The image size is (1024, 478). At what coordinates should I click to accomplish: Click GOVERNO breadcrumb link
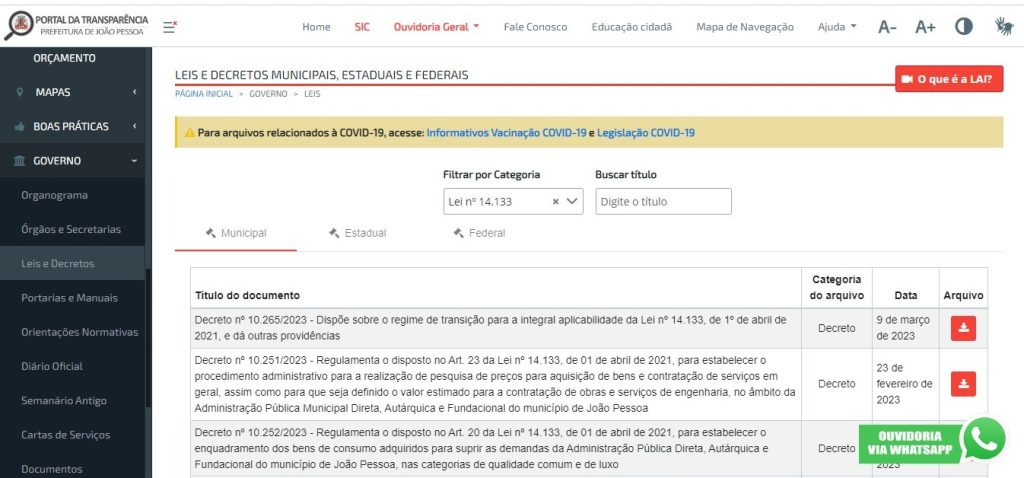(x=268, y=94)
